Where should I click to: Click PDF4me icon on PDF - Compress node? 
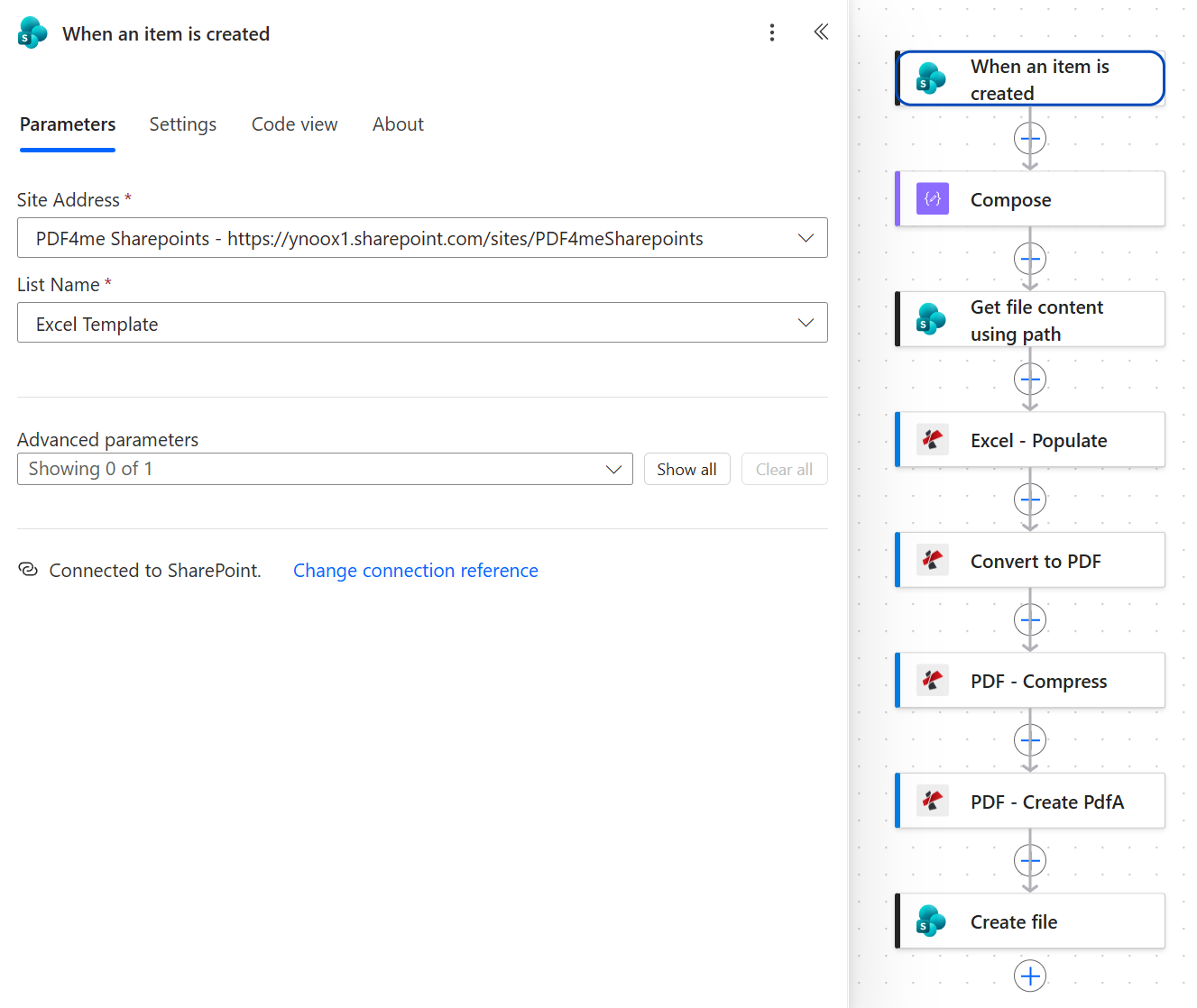tap(932, 680)
